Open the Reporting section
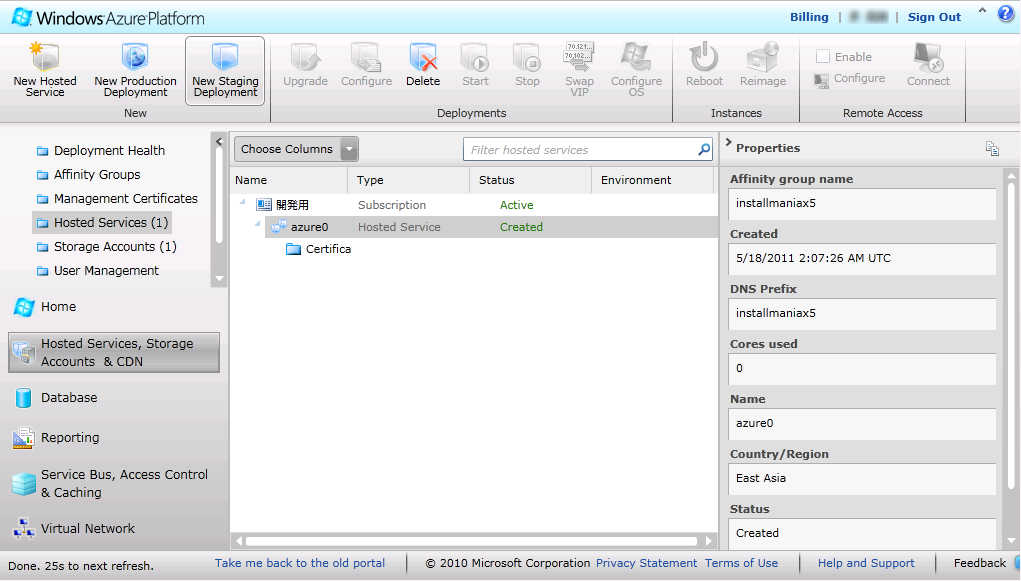The width and height of the screenshot is (1021, 581). (56, 438)
